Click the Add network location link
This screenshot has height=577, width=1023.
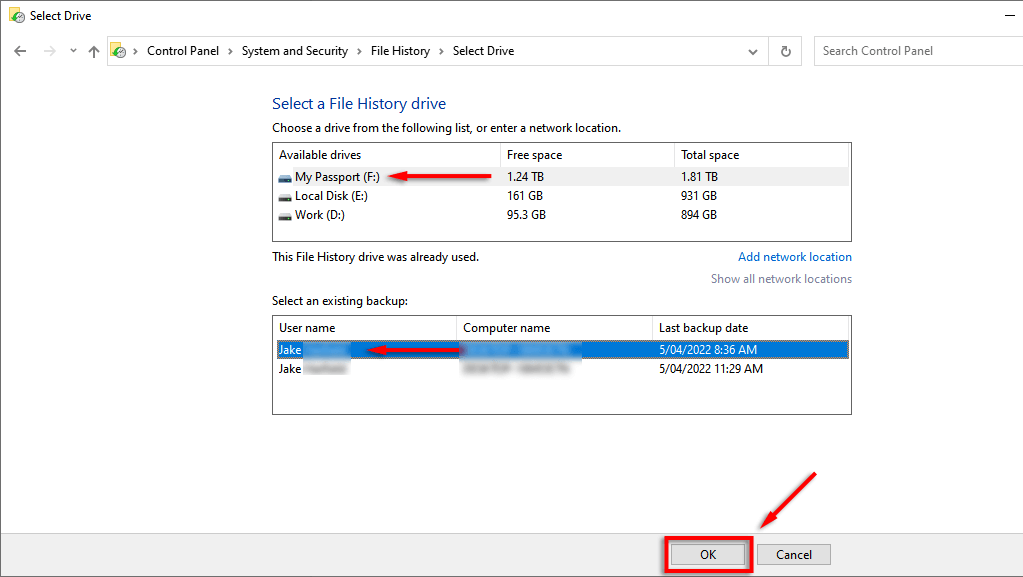coord(794,257)
